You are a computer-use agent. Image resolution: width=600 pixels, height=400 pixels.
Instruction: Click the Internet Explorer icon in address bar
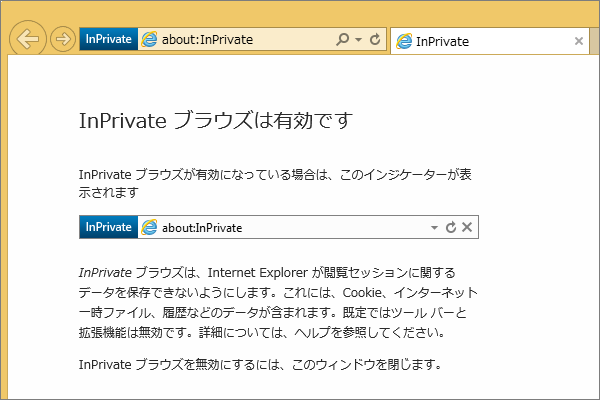149,39
